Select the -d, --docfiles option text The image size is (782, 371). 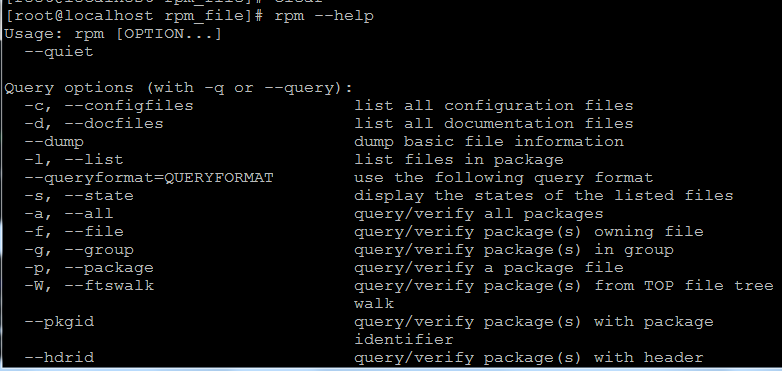point(94,124)
